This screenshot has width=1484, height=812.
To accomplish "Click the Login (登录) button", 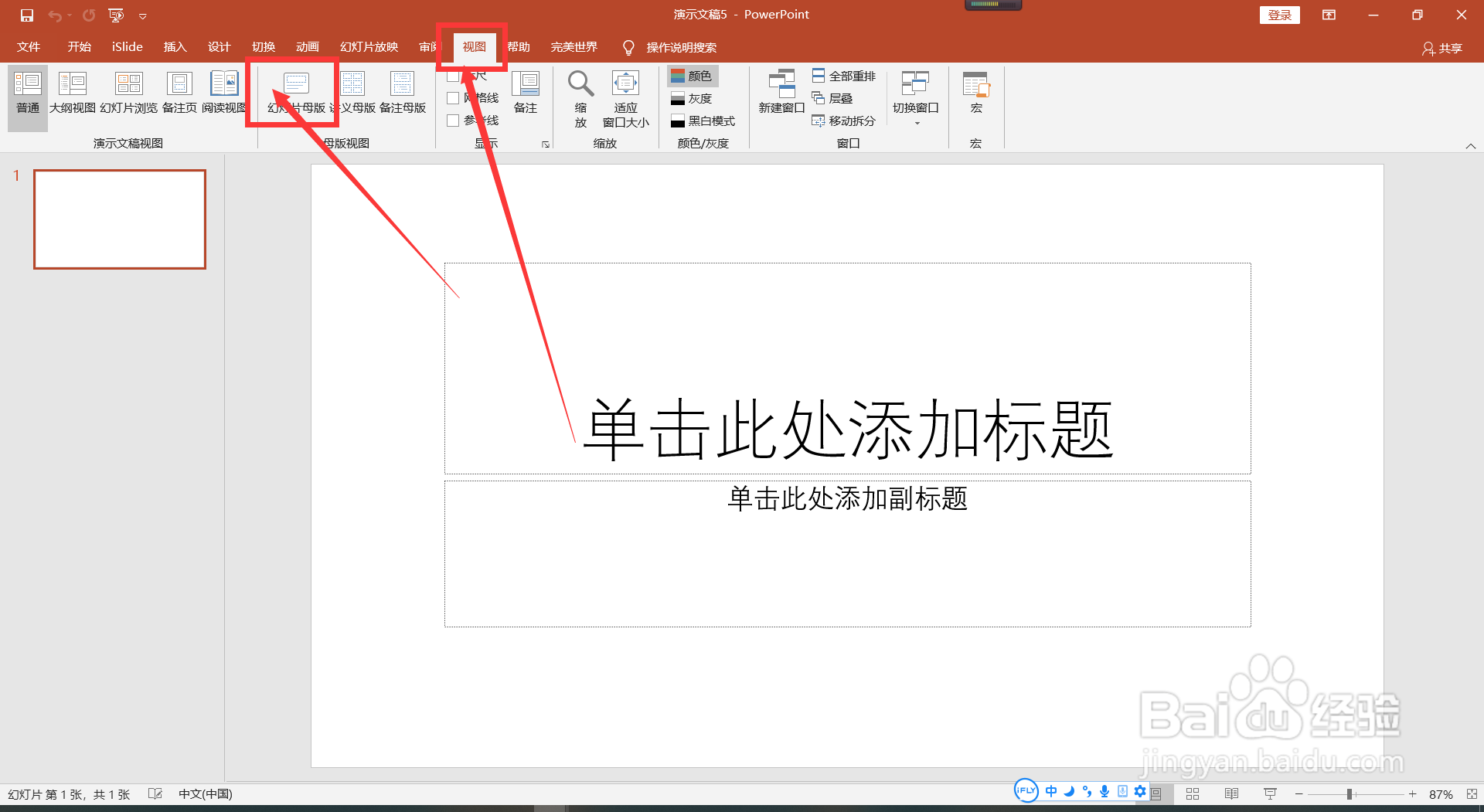I will (x=1280, y=15).
